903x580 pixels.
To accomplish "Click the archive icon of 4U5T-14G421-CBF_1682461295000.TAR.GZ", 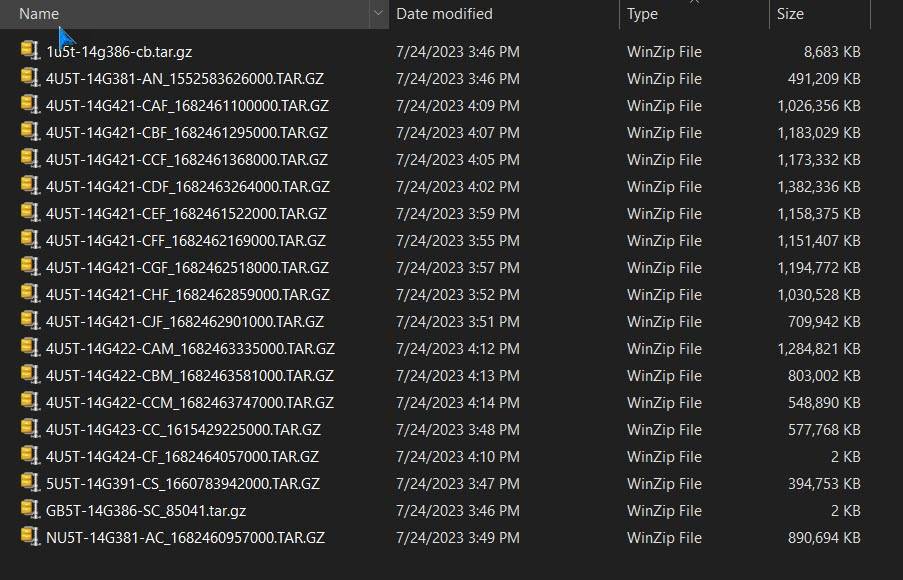I will pos(30,131).
